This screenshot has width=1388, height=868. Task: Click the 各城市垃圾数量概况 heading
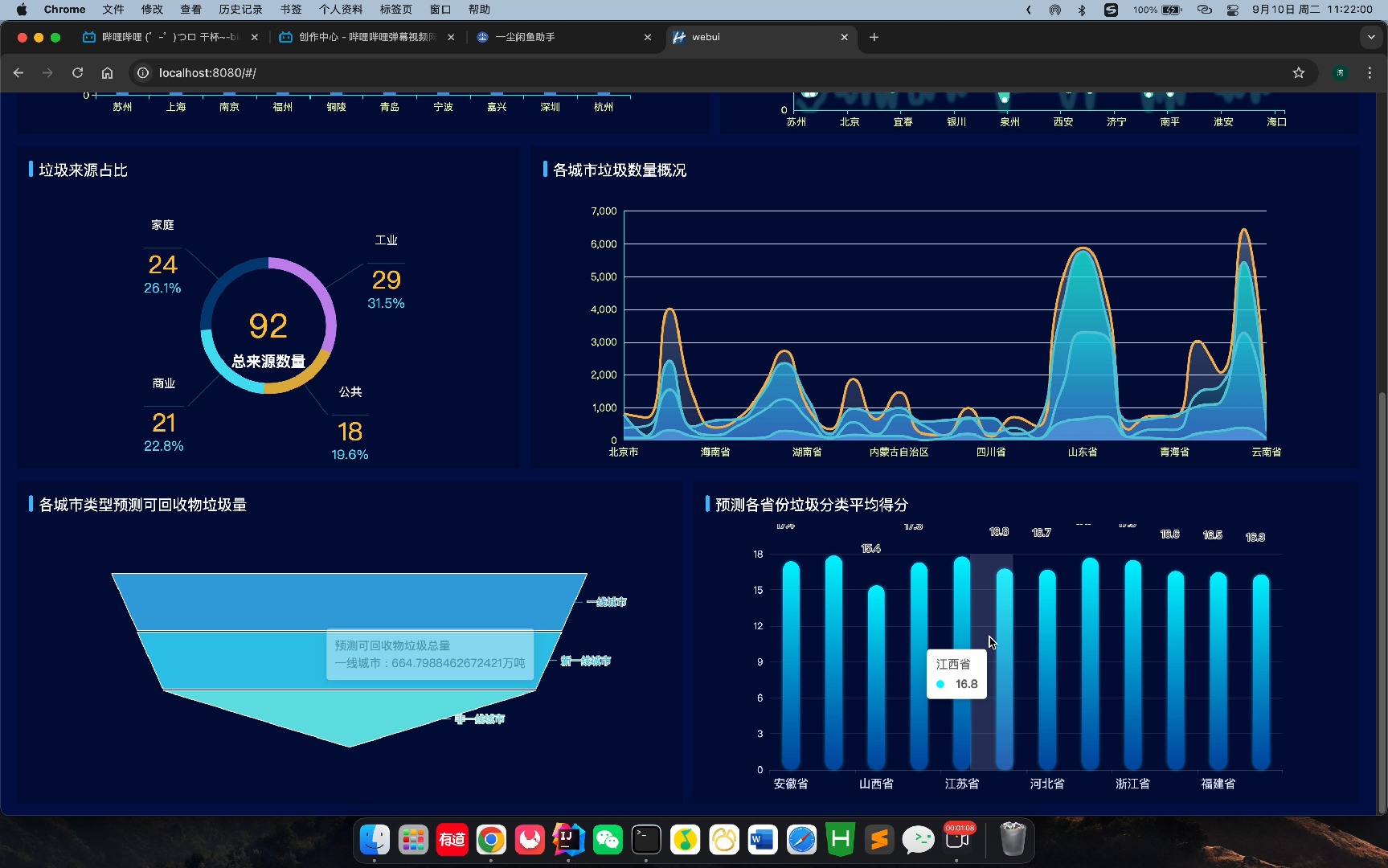(620, 170)
